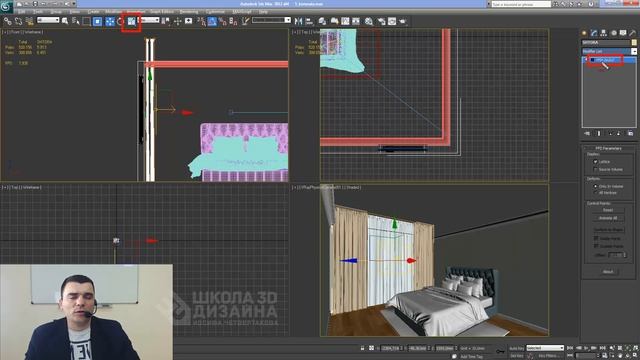Click the Pin Stack icon
The image size is (640, 360).
(x=587, y=133)
